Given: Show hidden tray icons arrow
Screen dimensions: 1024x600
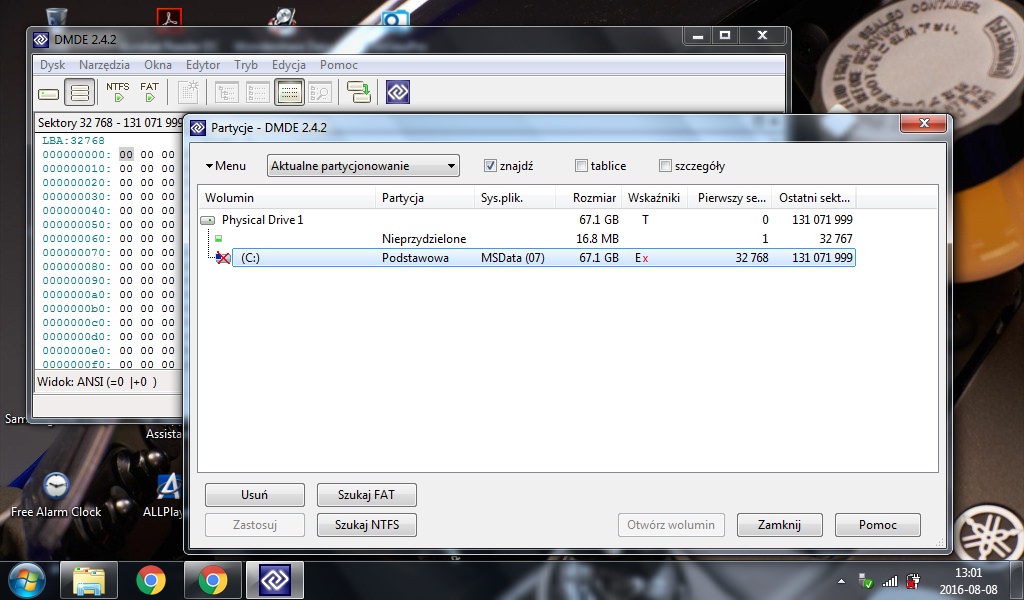Looking at the screenshot, I should 841,581.
